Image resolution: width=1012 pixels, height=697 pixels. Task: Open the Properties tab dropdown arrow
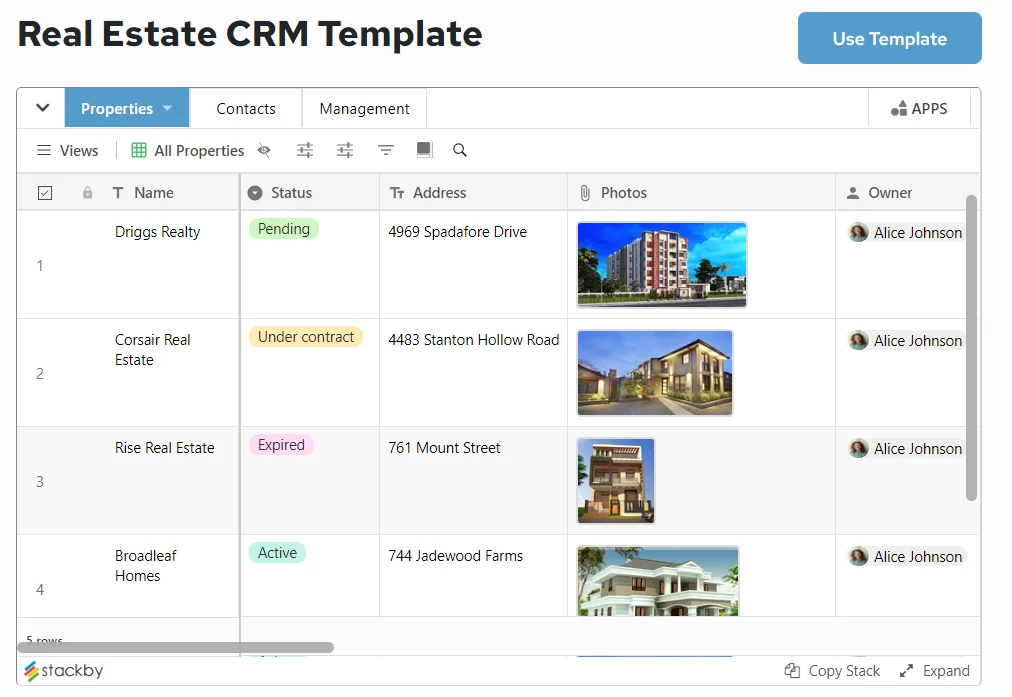click(x=166, y=108)
